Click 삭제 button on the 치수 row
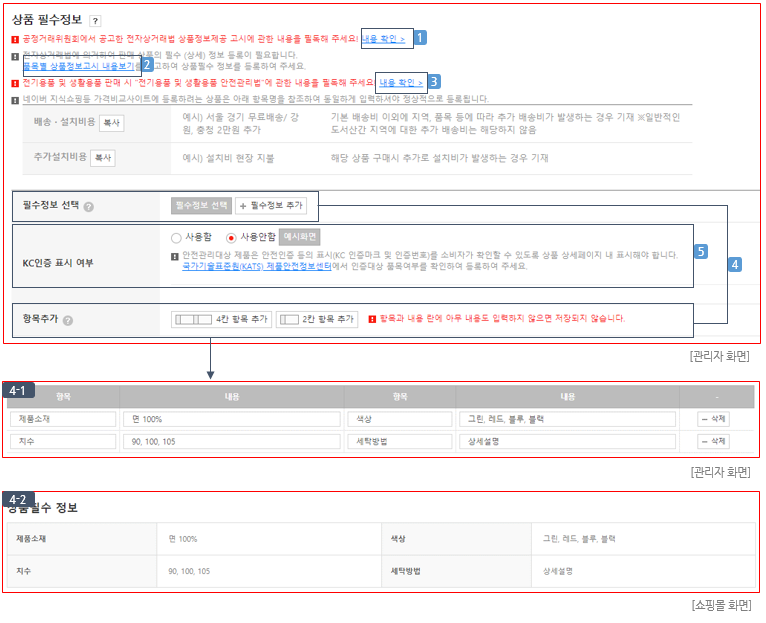Screen dimensions: 766x623 tap(713, 442)
